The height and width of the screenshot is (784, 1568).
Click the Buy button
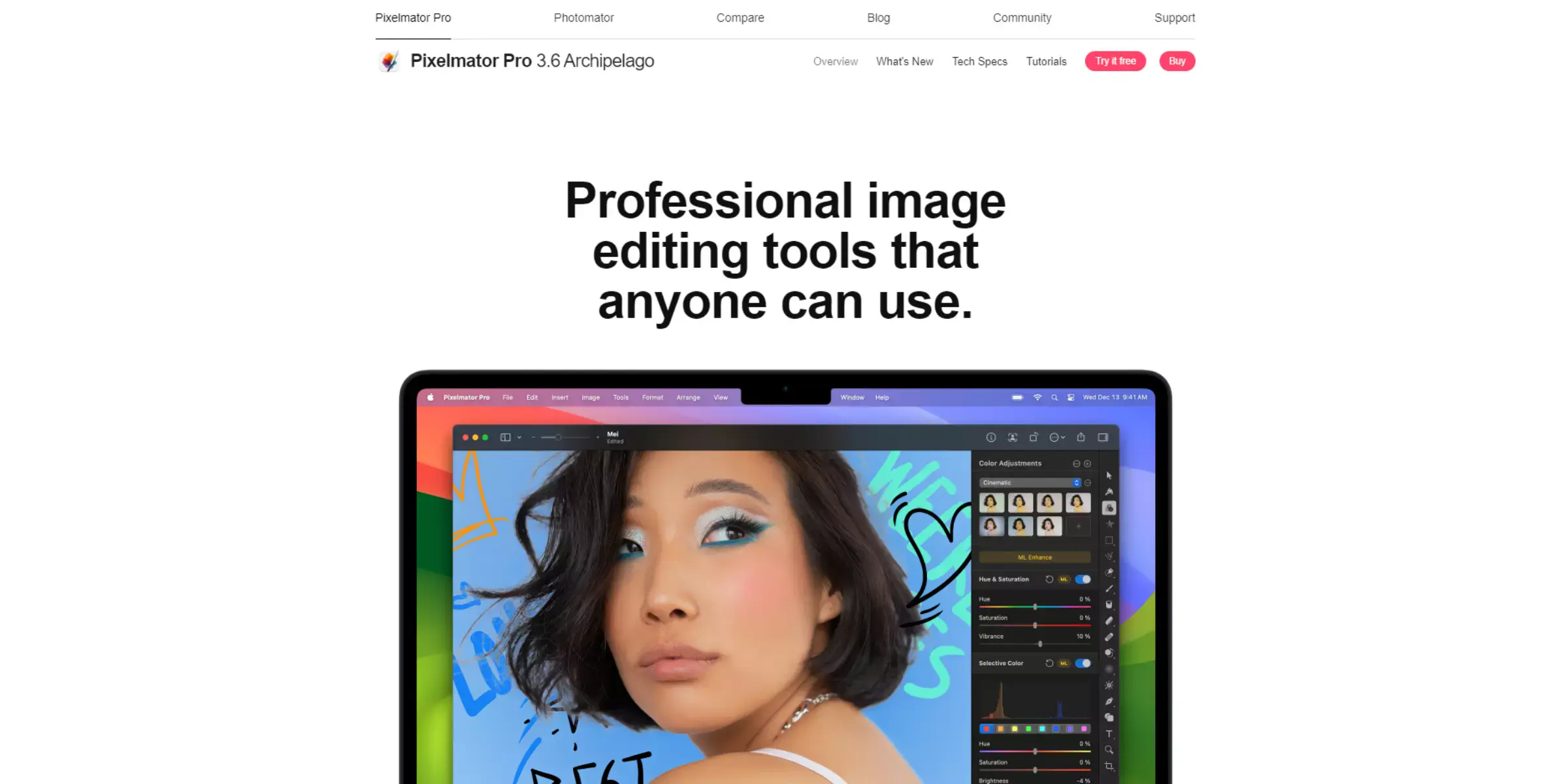coord(1178,61)
